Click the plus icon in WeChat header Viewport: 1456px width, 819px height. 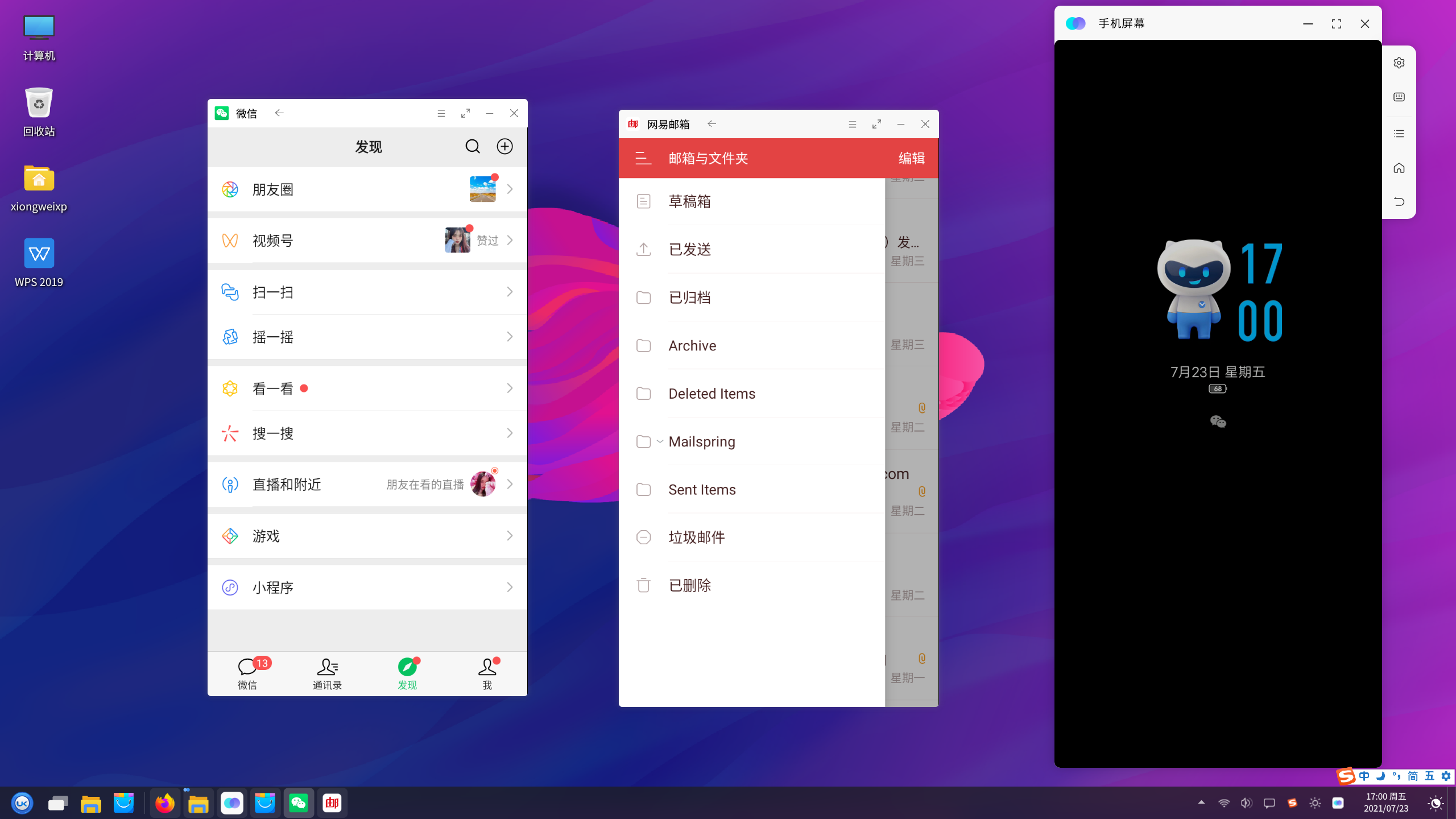click(504, 147)
